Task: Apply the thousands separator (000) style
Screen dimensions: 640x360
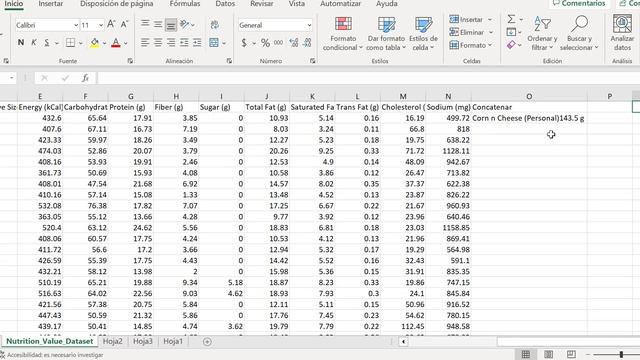Action: 278,43
